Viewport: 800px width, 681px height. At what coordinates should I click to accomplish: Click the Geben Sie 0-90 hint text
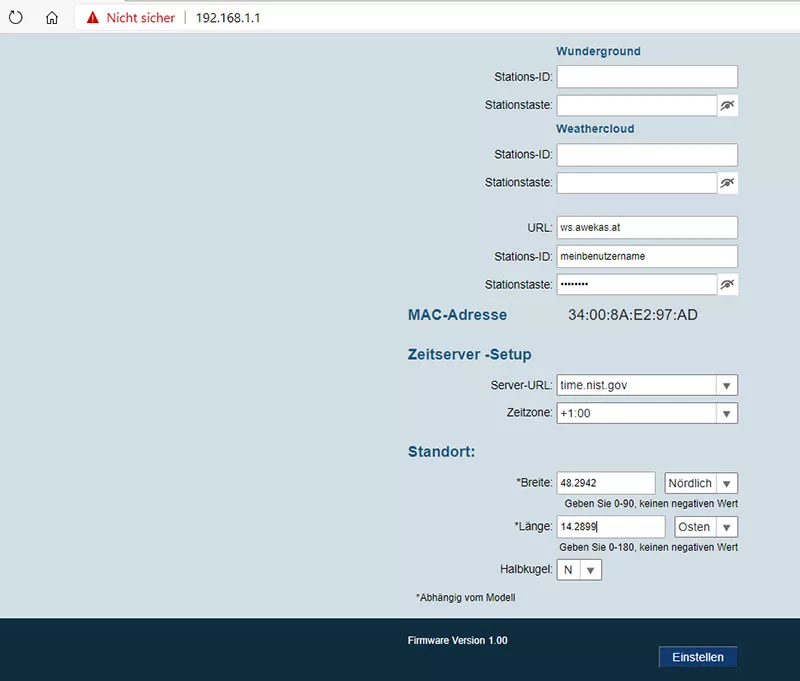tap(651, 503)
